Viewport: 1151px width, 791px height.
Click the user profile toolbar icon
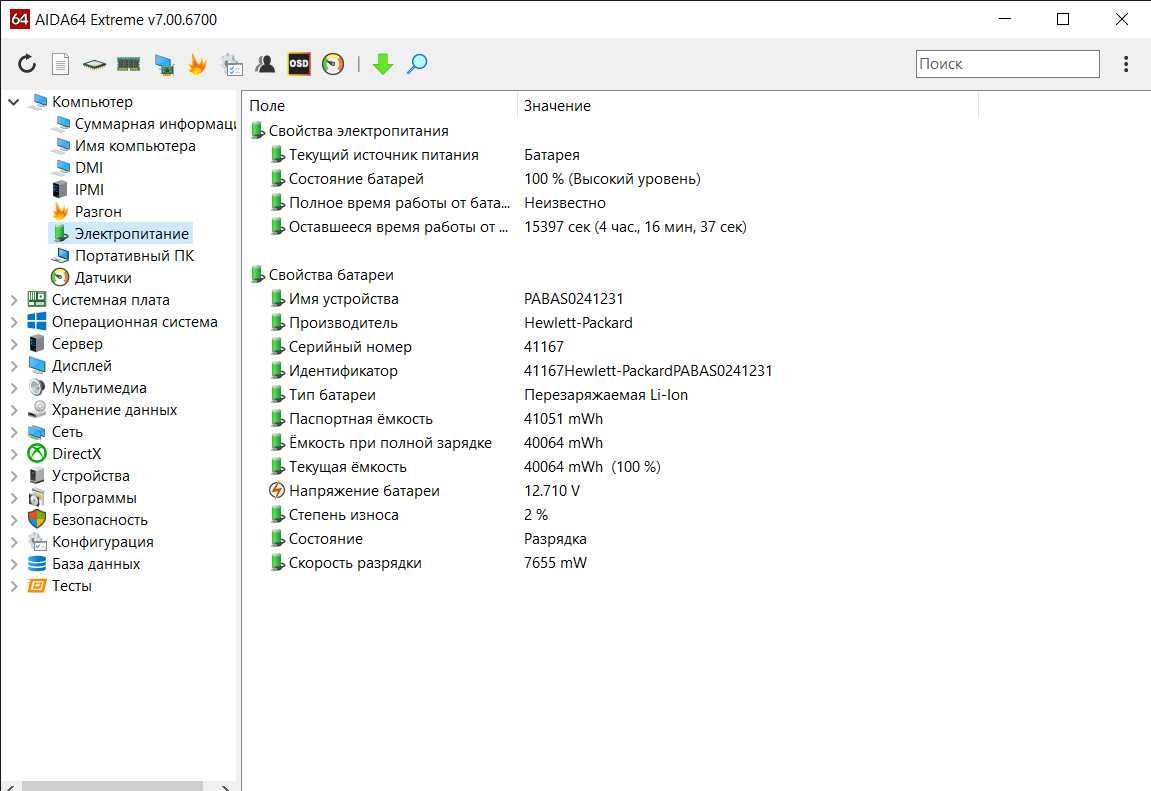265,64
